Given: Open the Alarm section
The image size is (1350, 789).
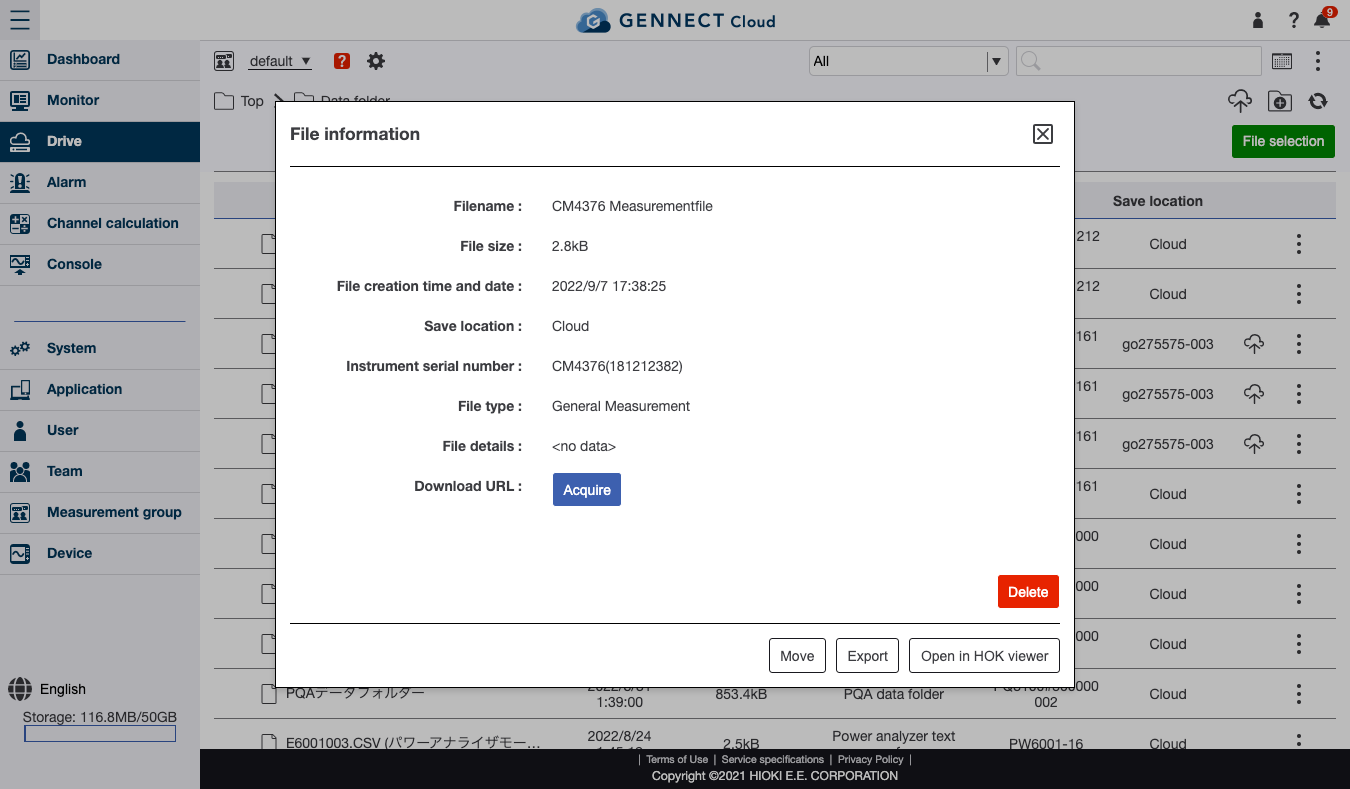Looking at the screenshot, I should (100, 183).
